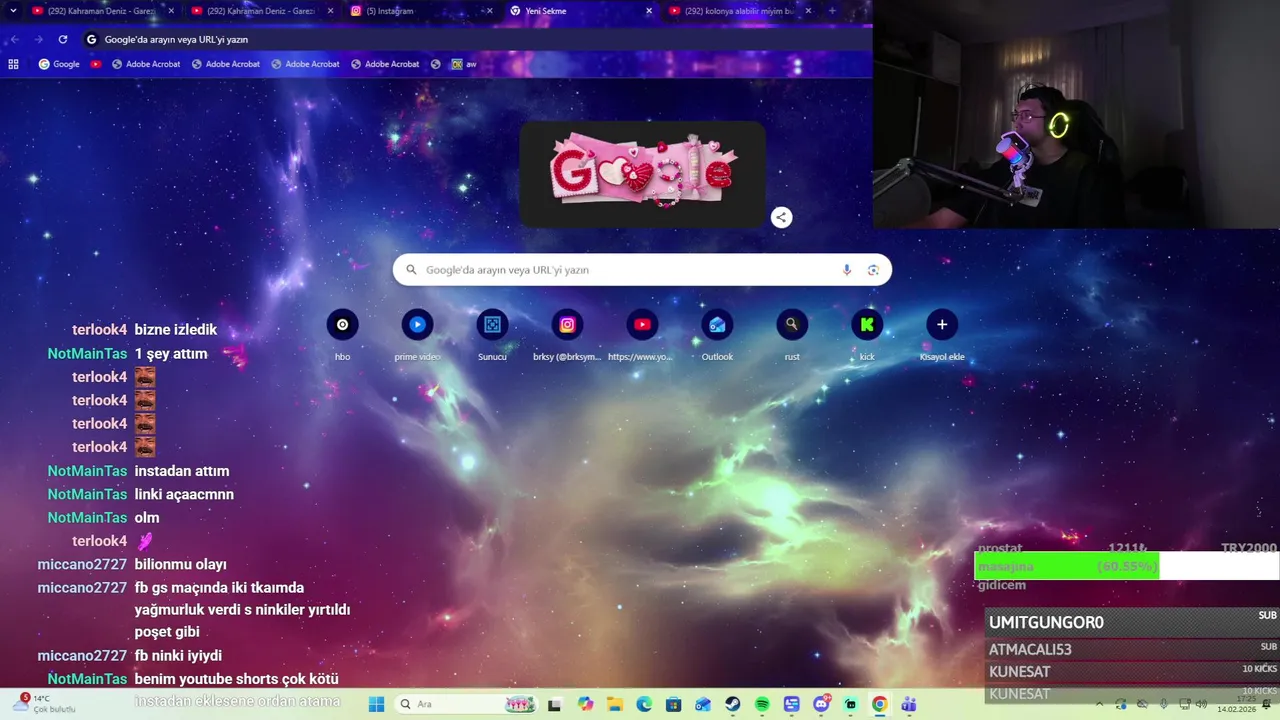The height and width of the screenshot is (720, 1280).
Task: Open the kick shortcut tile
Action: point(867,335)
